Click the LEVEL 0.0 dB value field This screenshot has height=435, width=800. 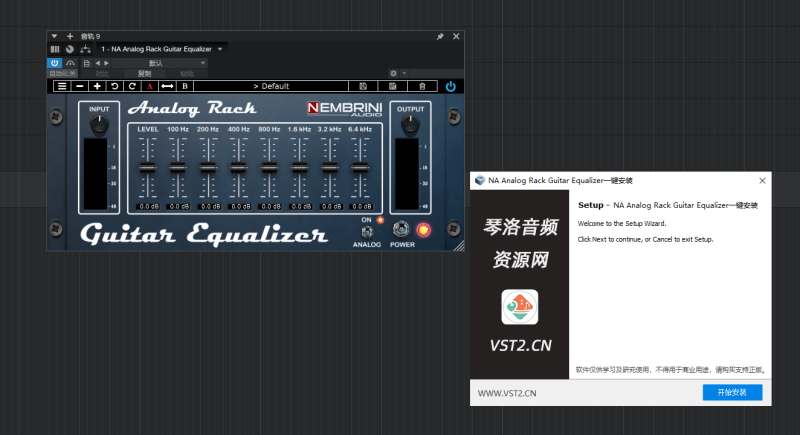149,207
